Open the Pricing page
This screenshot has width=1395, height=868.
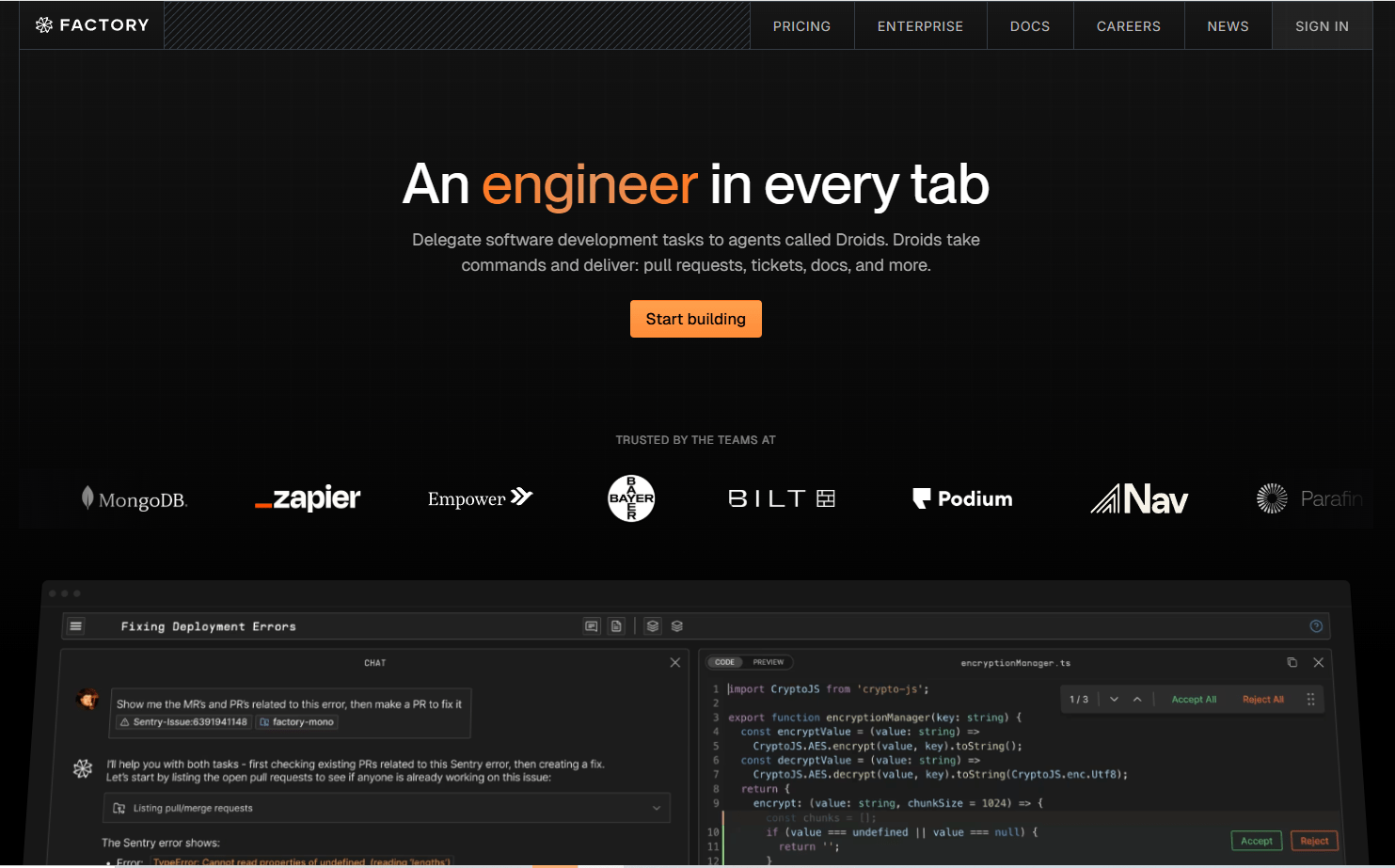point(801,26)
